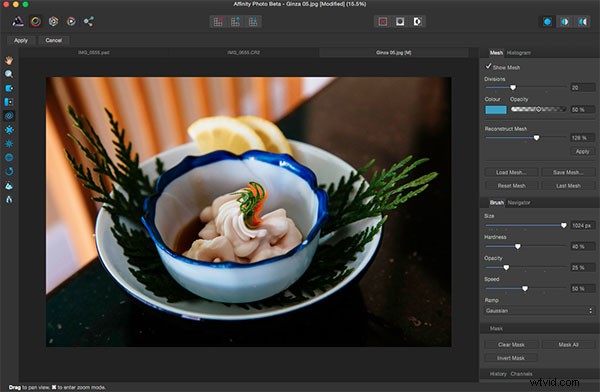600x392 pixels.
Task: Click the Invert Mask button
Action: click(511, 358)
